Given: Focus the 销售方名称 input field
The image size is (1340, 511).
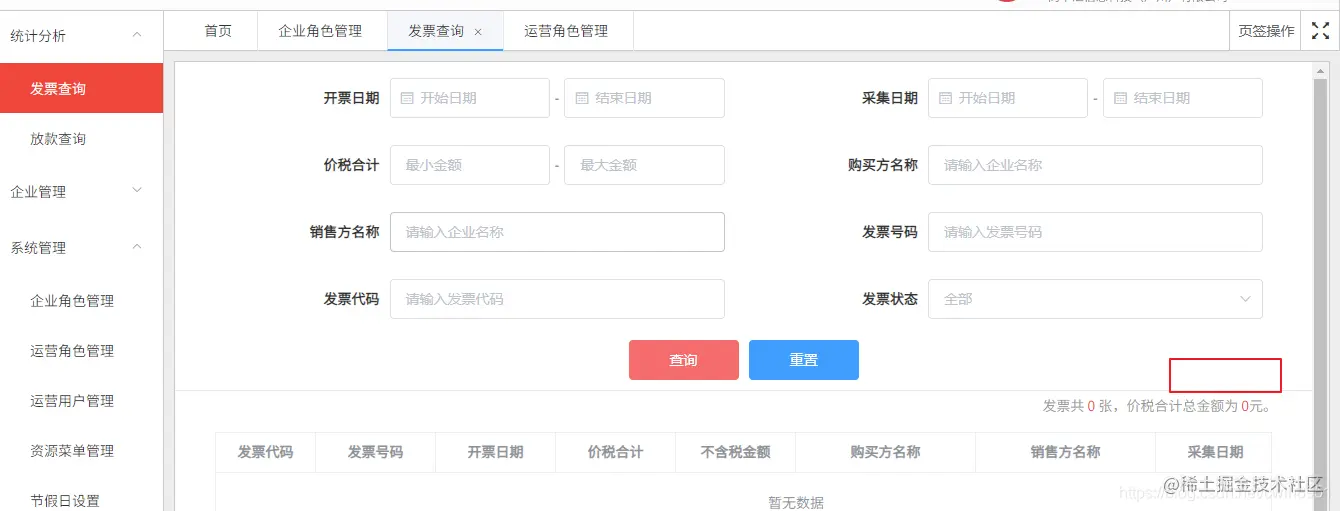Looking at the screenshot, I should click(x=557, y=232).
